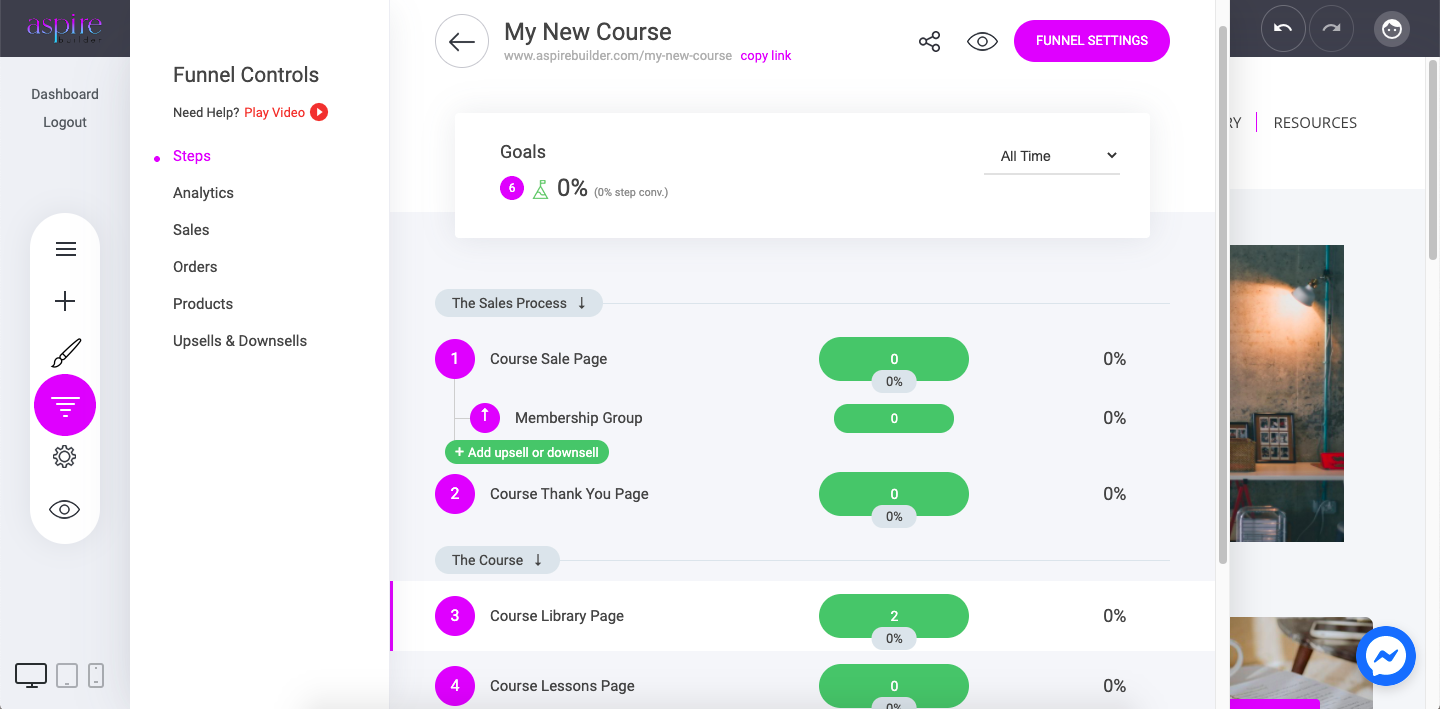This screenshot has width=1440, height=709.
Task: Click the funnel URL www.aspirebuilder.com/my-new-course
Action: pyautogui.click(x=618, y=56)
